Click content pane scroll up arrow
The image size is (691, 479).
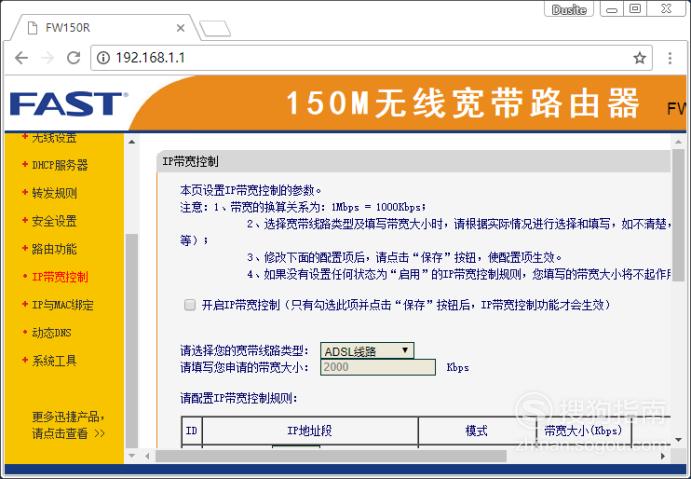[x=678, y=142]
